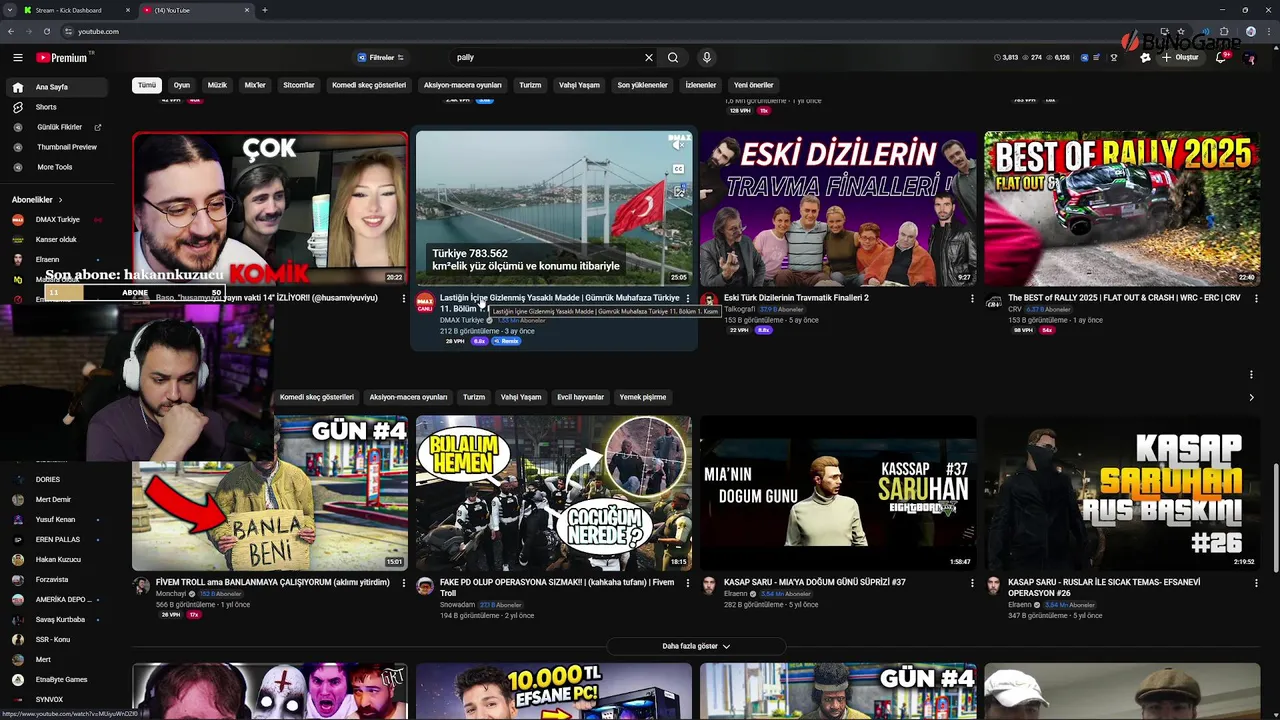Click the YouTube Premium logo
The image size is (1280, 720).
pos(63,58)
